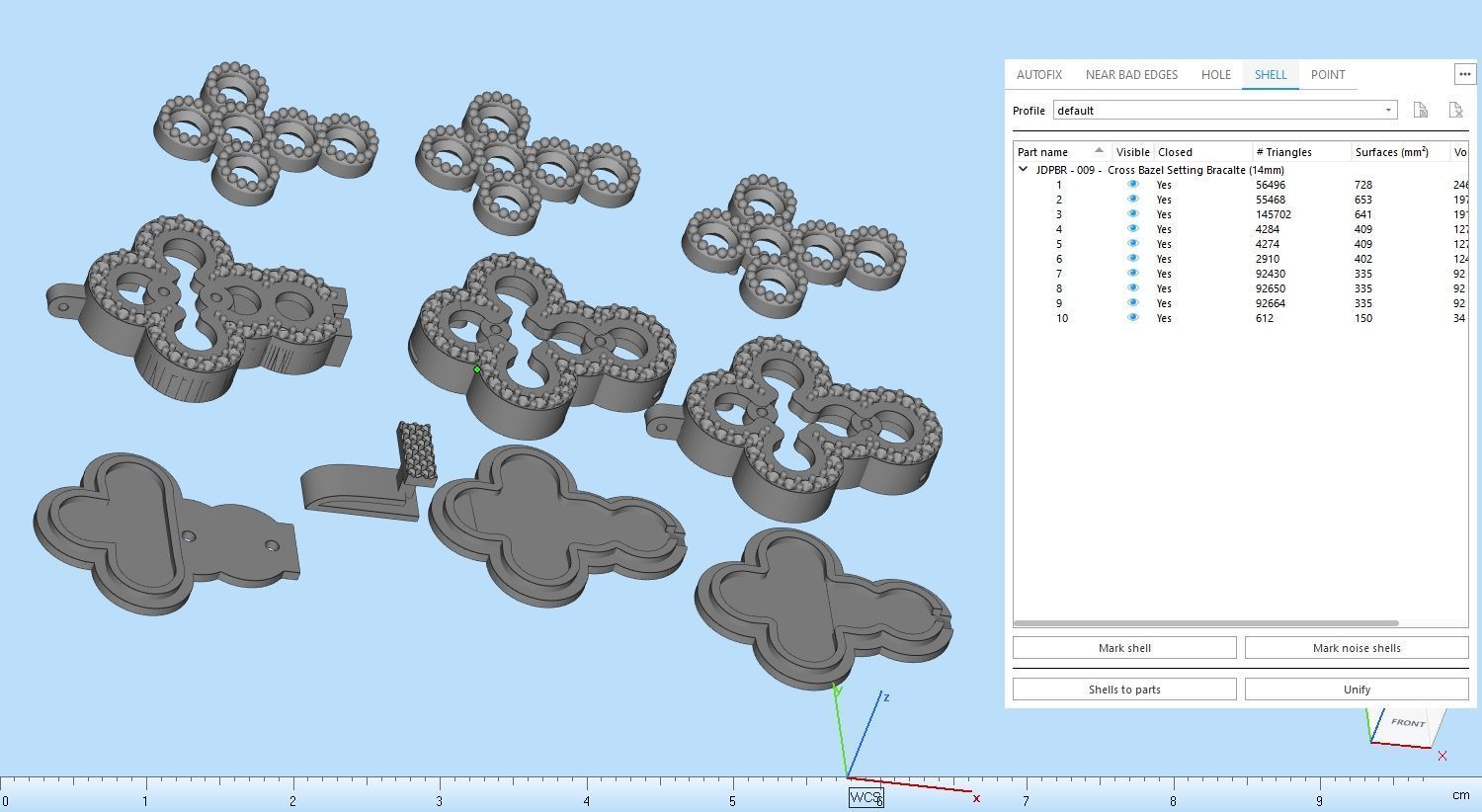The image size is (1482, 812).
Task: Switch to the HOLE tab
Action: pyautogui.click(x=1216, y=75)
